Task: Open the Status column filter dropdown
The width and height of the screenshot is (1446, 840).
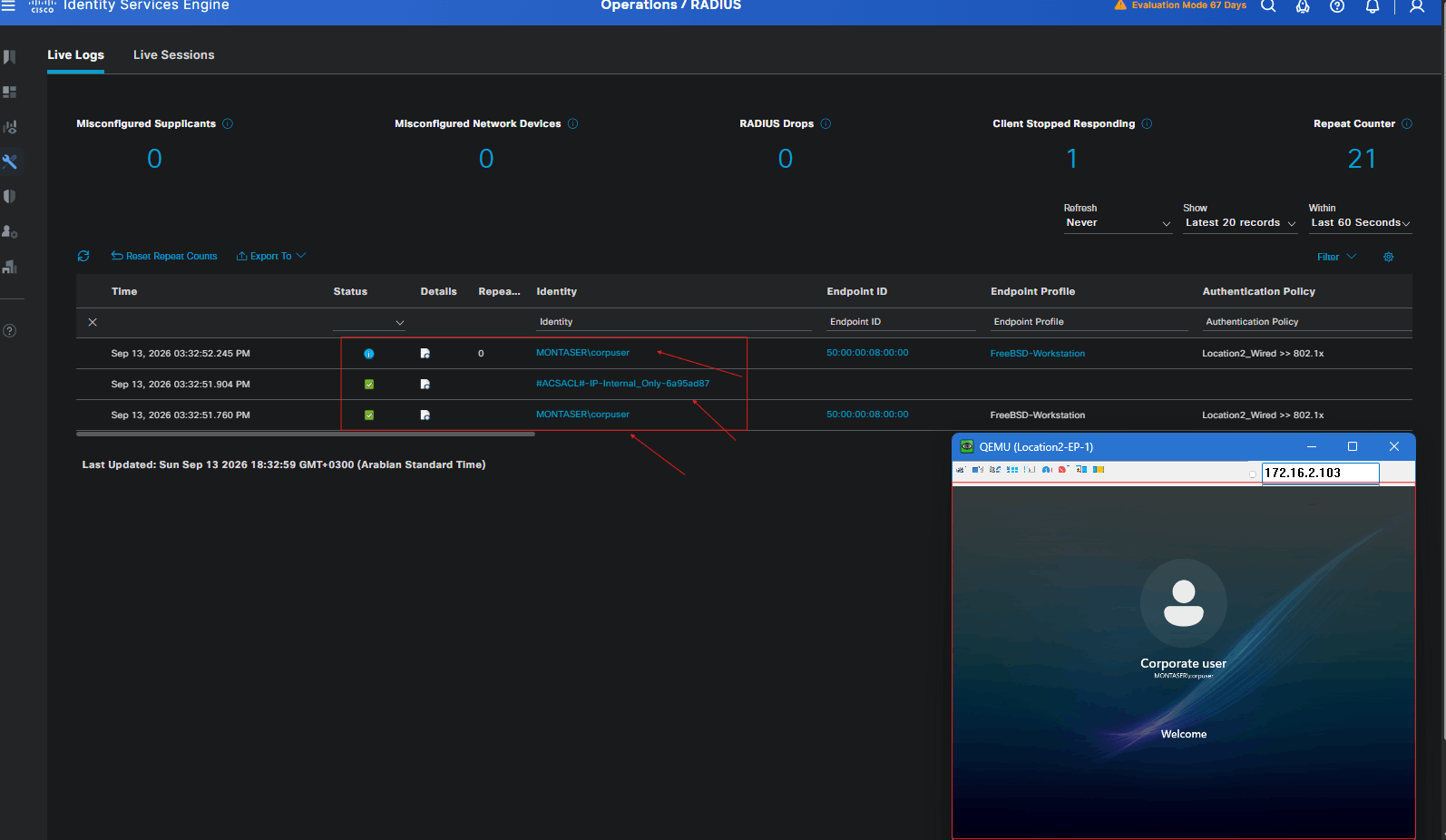Action: pos(369,322)
